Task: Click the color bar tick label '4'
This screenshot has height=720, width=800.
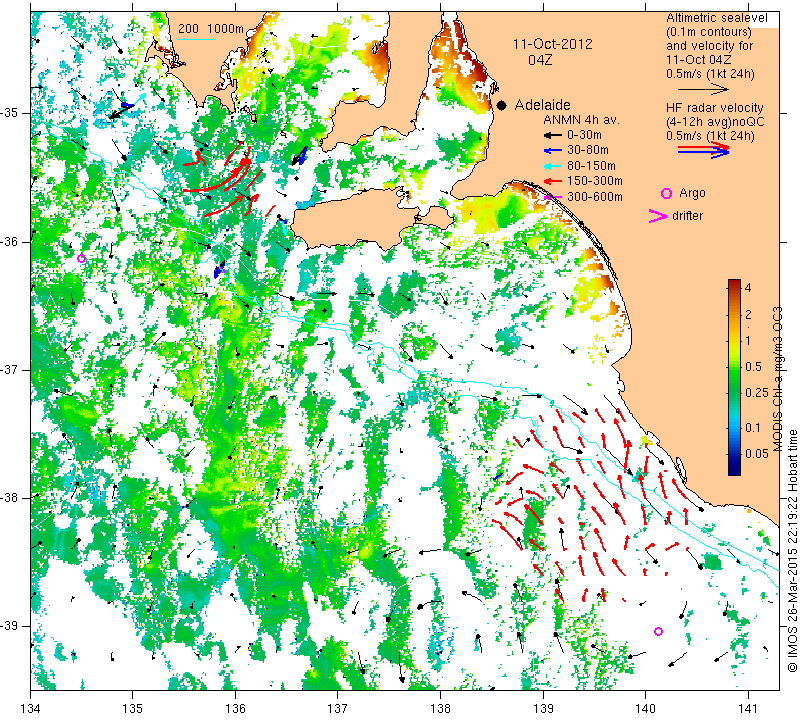Action: click(748, 288)
